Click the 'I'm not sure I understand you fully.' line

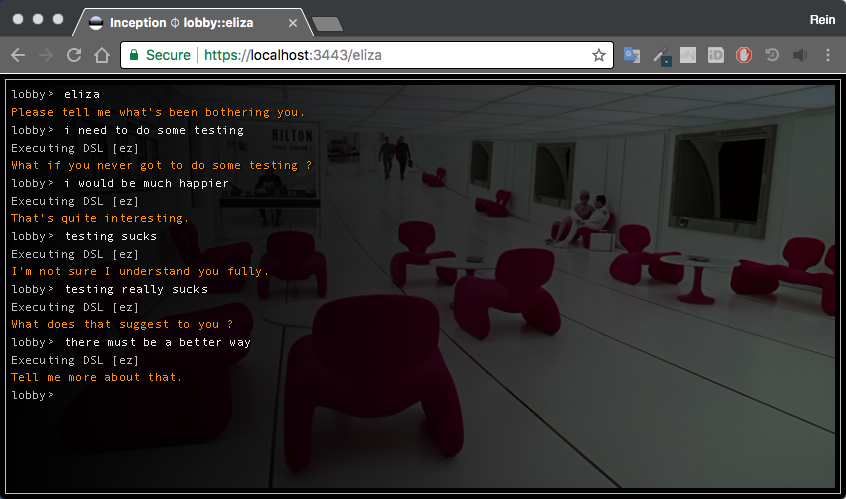[x=140, y=271]
